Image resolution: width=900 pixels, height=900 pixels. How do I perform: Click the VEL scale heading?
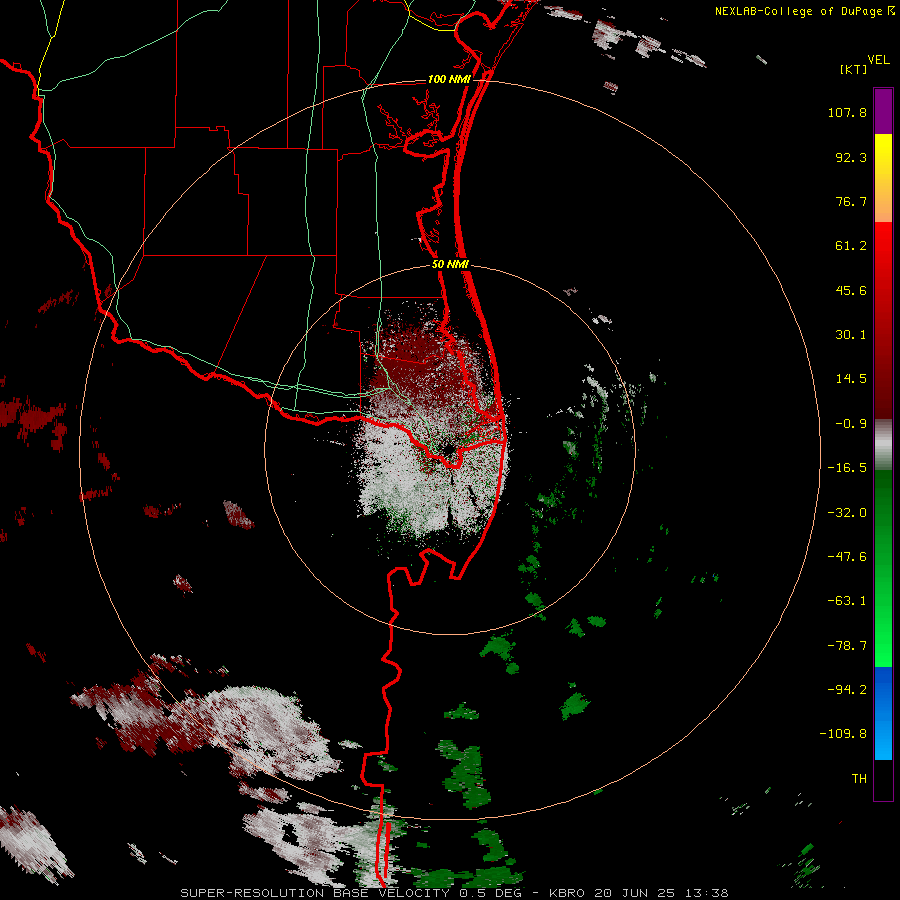pos(878,60)
